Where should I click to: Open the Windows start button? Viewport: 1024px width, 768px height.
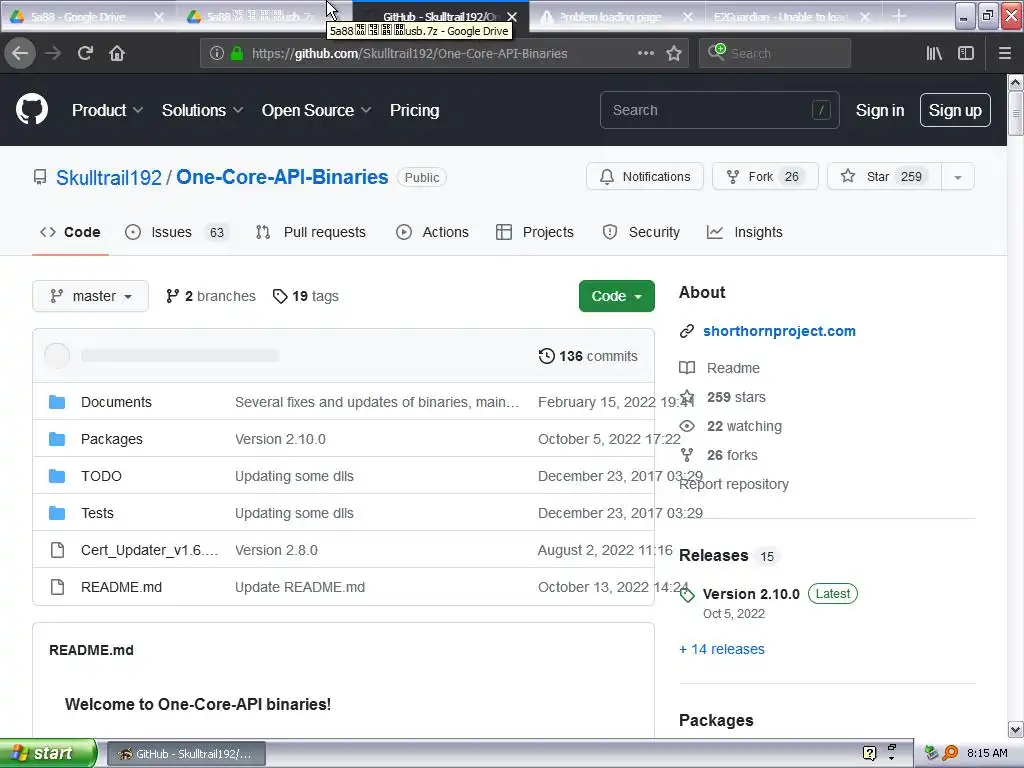(x=48, y=753)
